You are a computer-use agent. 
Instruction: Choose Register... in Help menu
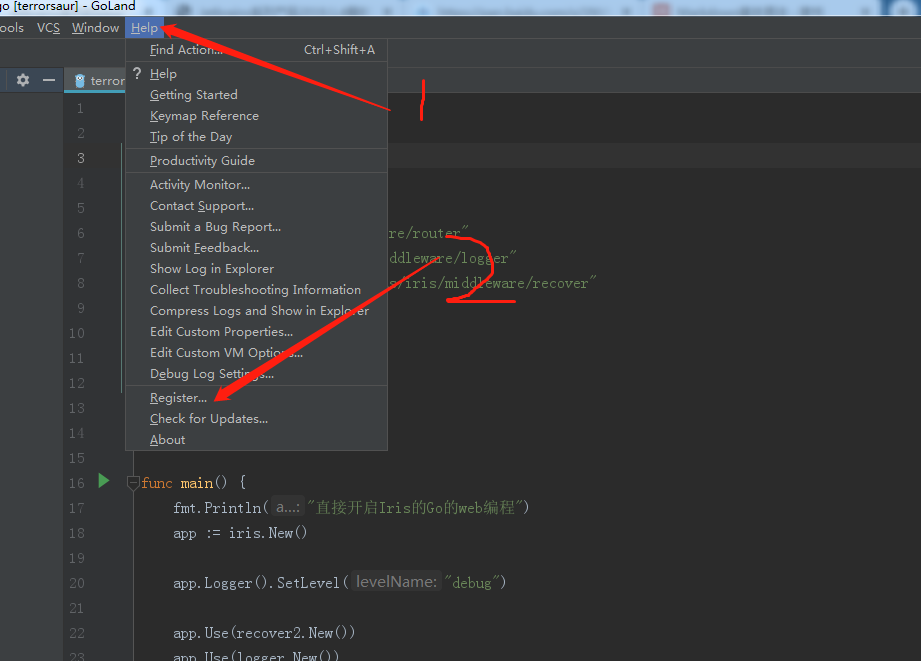pos(256,398)
